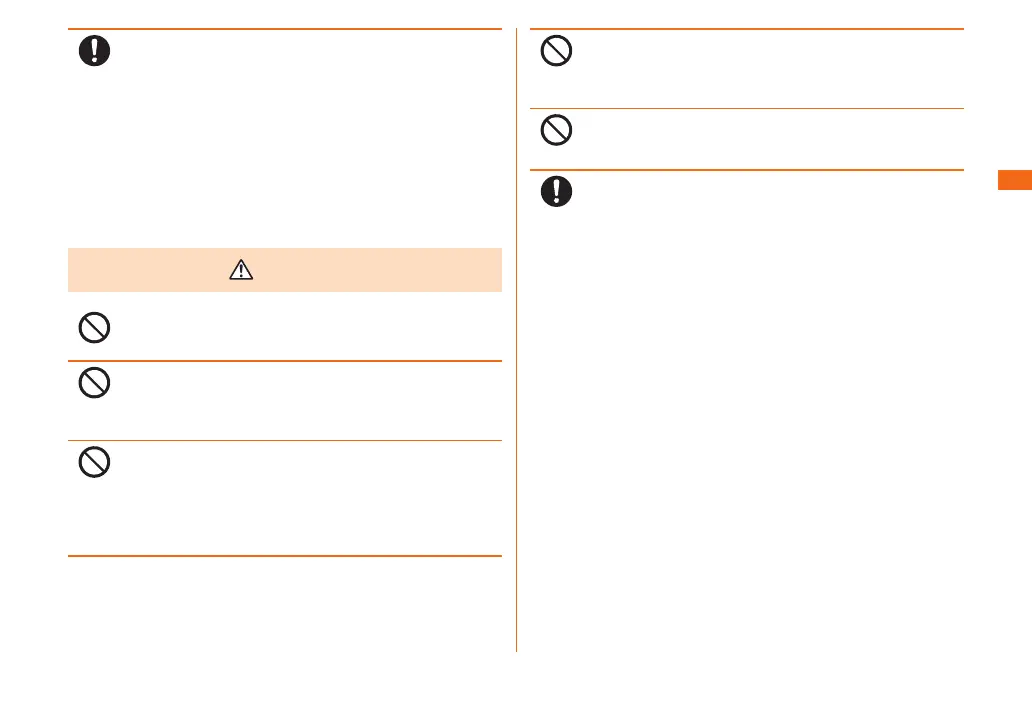Click rule between first and second left prohibition icons
1032x703 pixels.
pyautogui.click(x=284, y=361)
